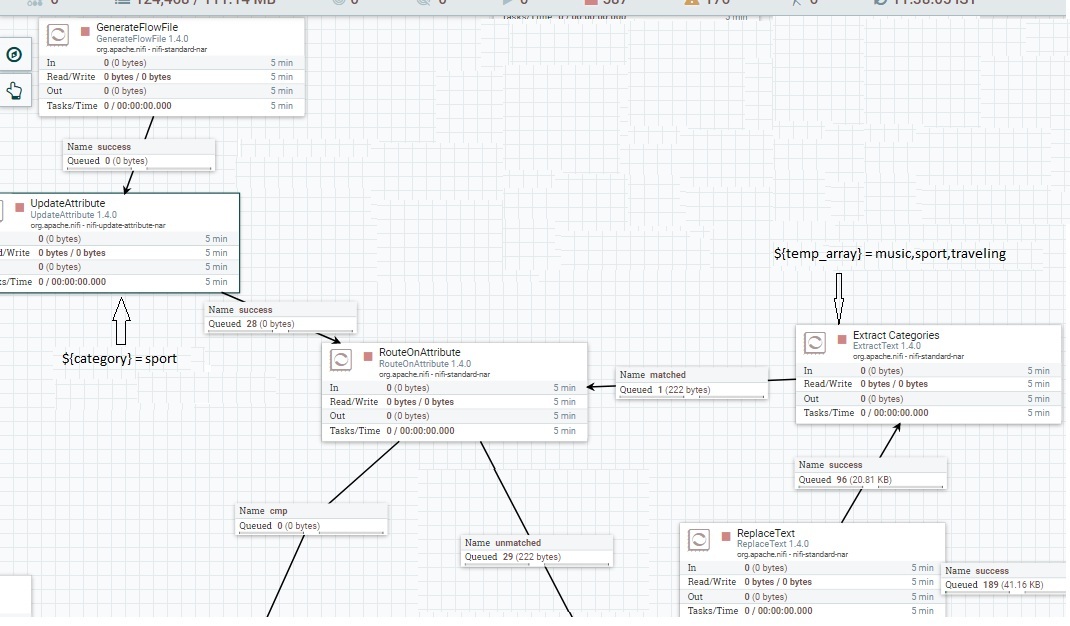
Task: Click the red stopped indicator on RouteOnAttribute
Action: [366, 354]
